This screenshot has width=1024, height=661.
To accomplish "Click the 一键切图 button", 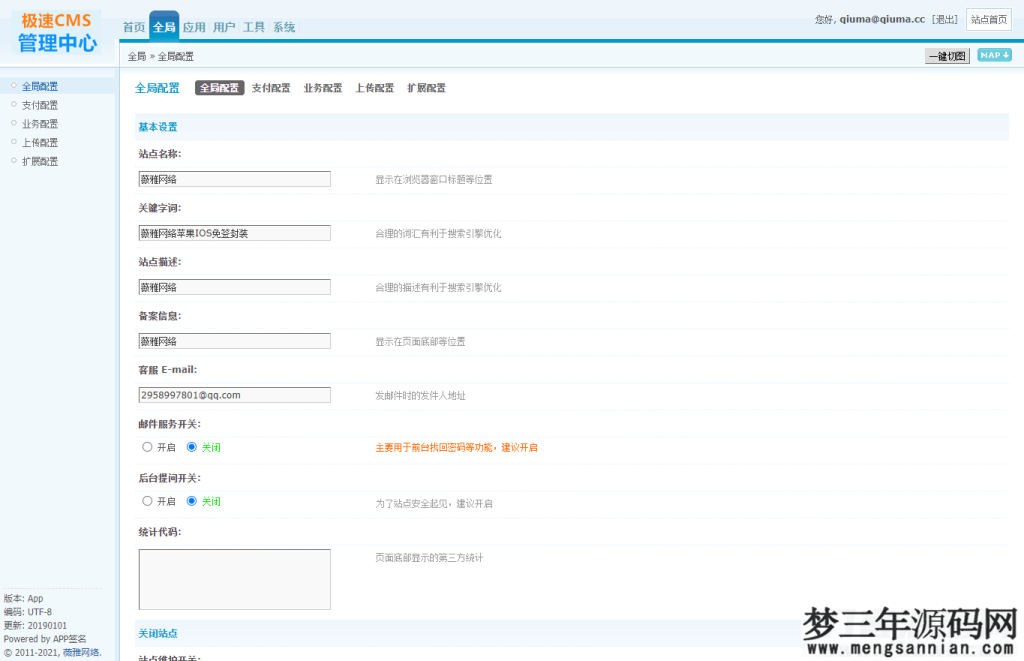I will tap(945, 56).
